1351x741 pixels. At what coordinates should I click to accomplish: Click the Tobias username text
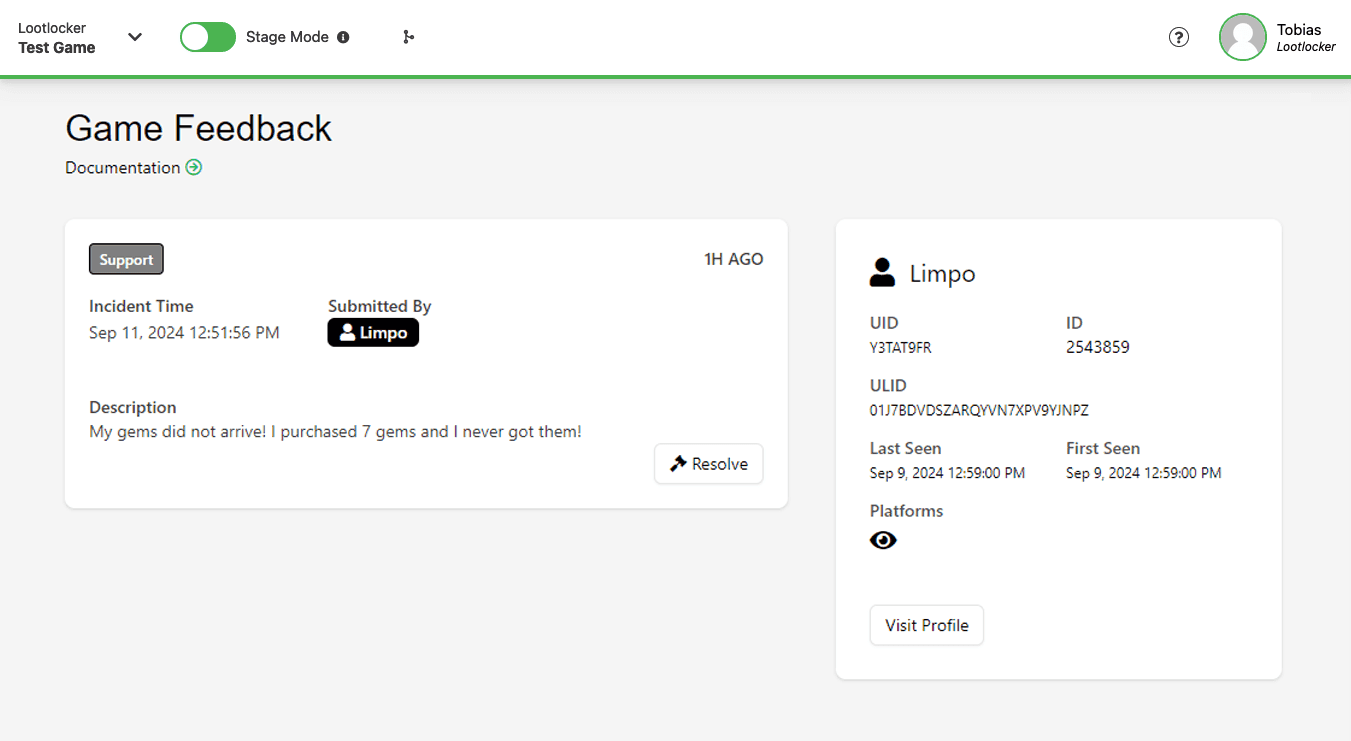1299,29
